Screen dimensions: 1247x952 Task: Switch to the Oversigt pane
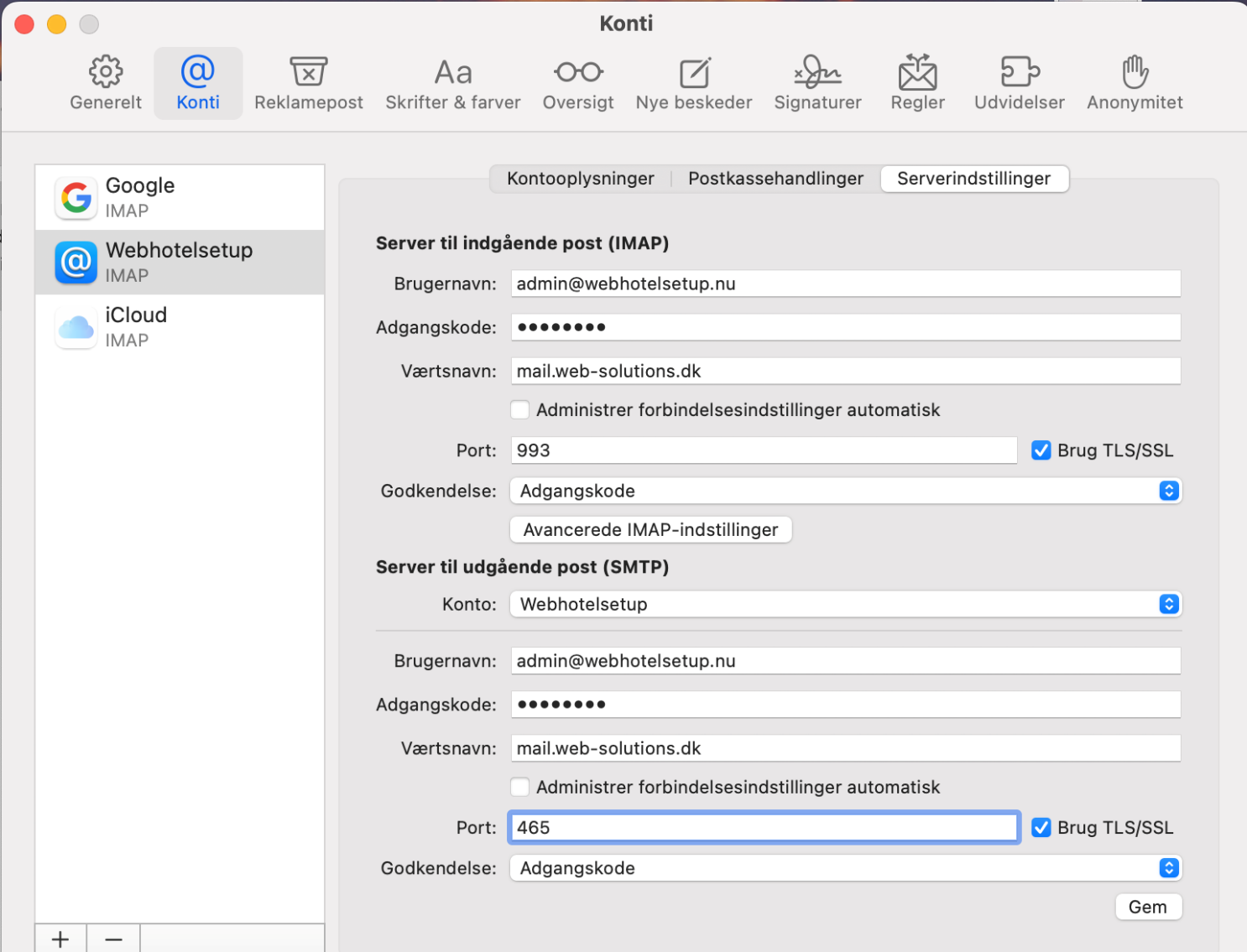(x=578, y=83)
